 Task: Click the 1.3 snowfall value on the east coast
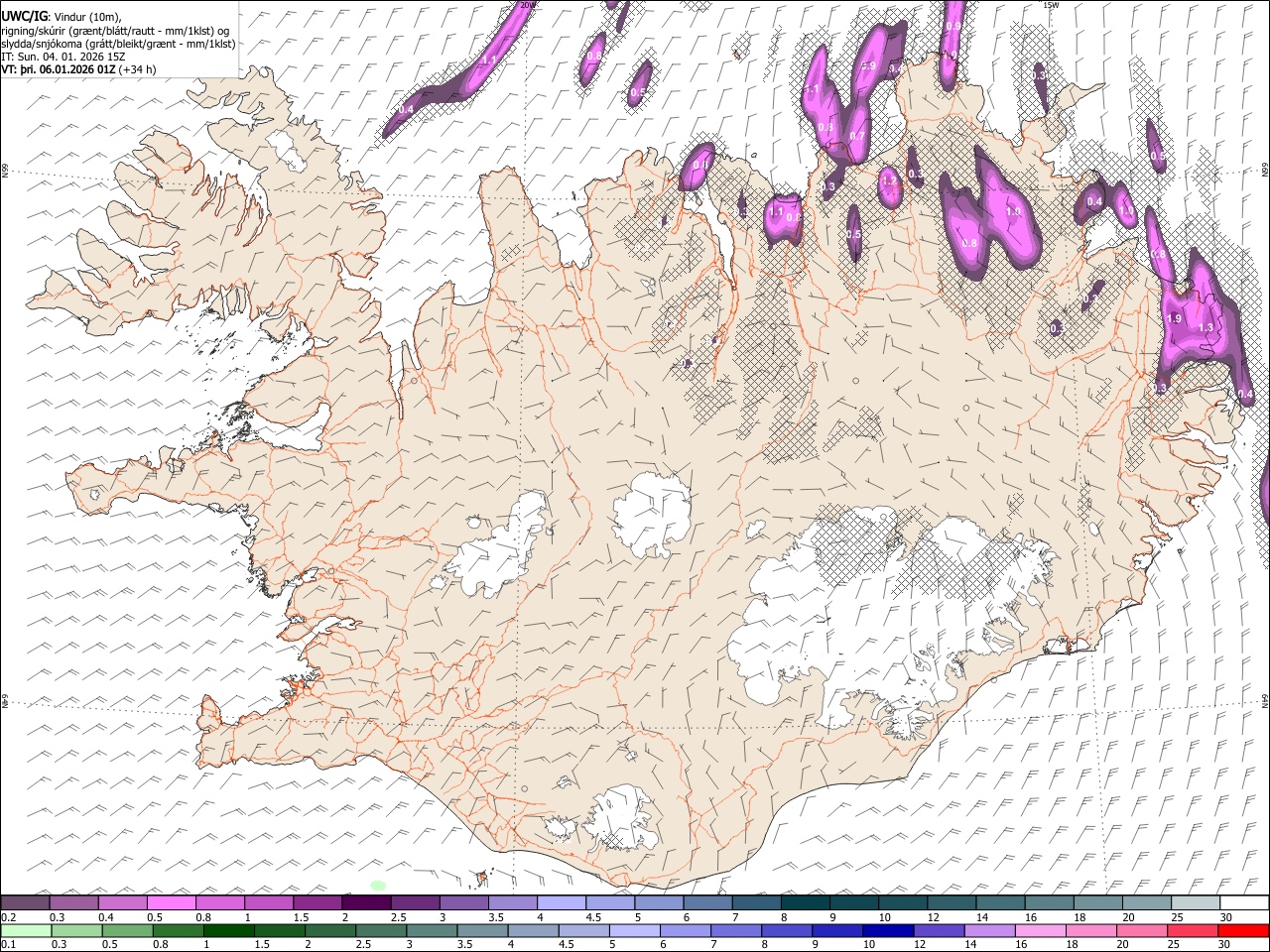(1206, 327)
